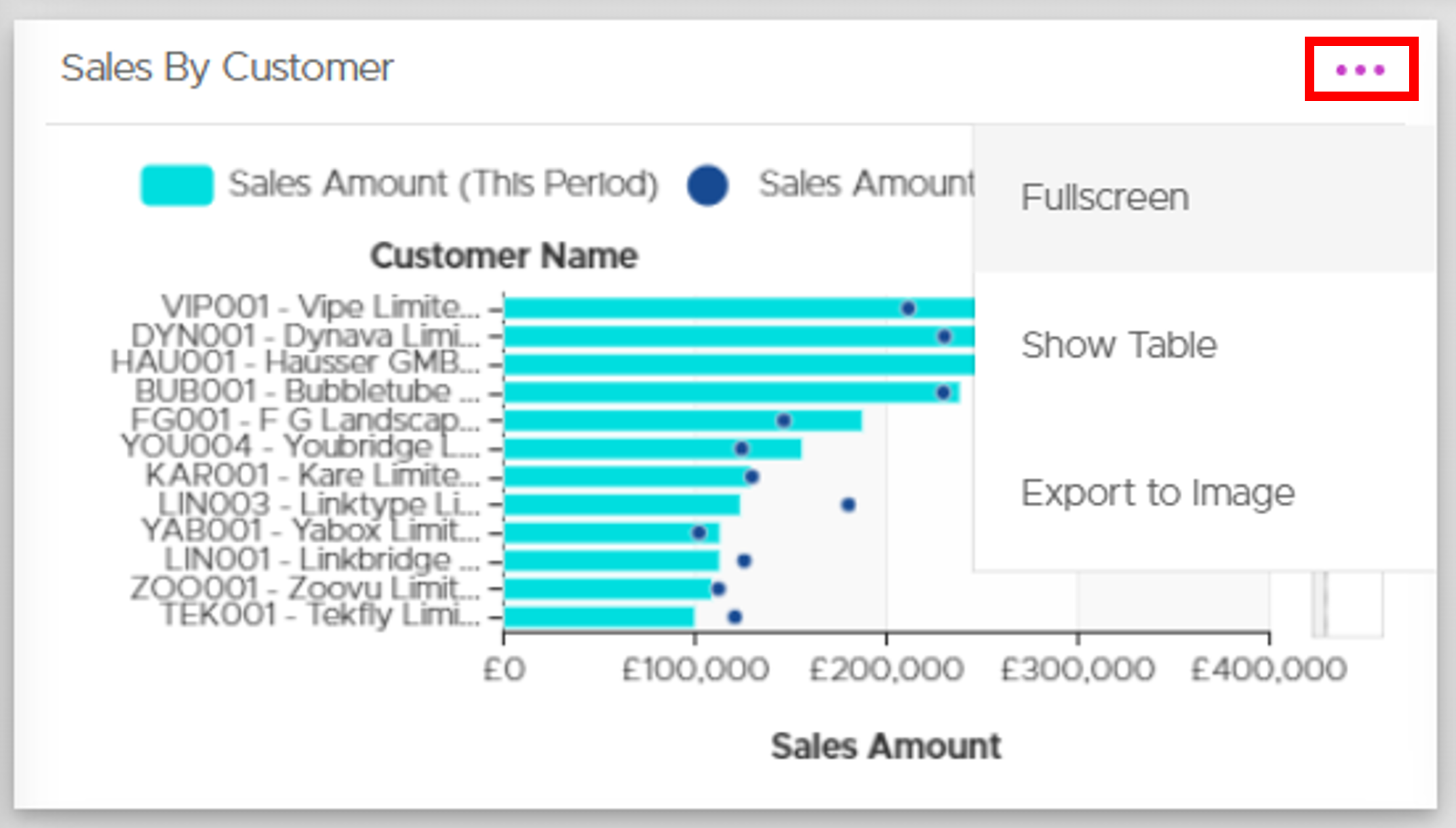Click the Sales By Customer title
The image size is (1456, 828).
coord(227,68)
